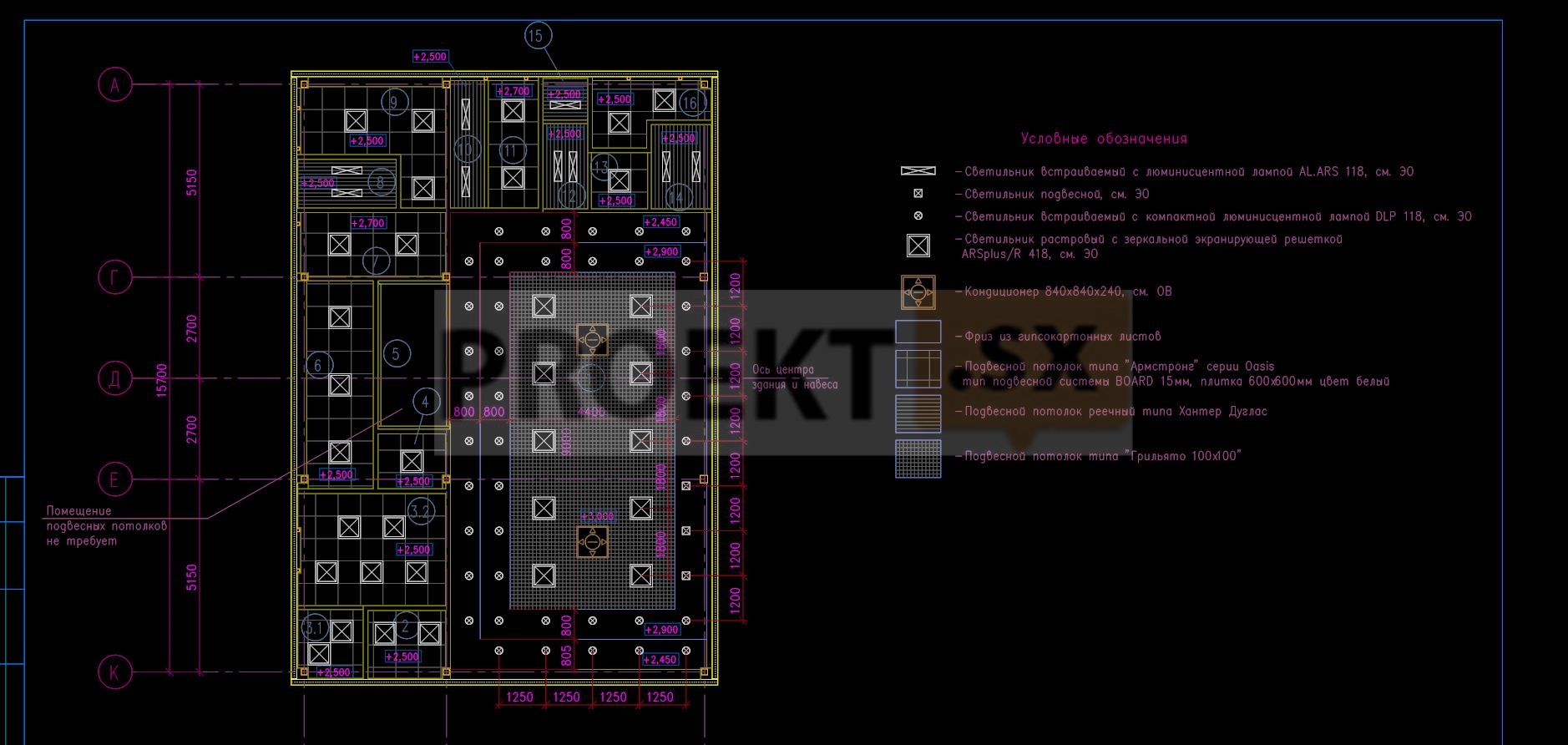The width and height of the screenshot is (1568, 745).
Task: Select the +2,700 elevation mark in room 7
Action: (367, 223)
